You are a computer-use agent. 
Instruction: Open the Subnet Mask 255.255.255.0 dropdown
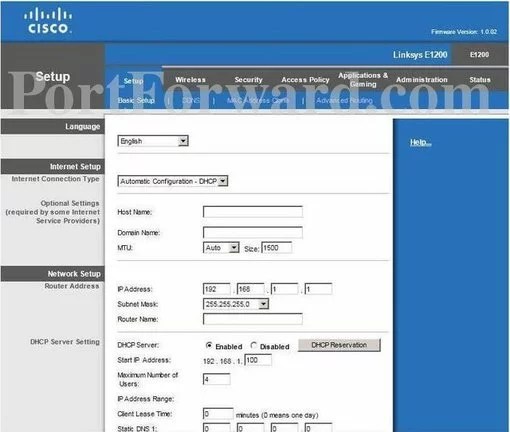(x=236, y=304)
